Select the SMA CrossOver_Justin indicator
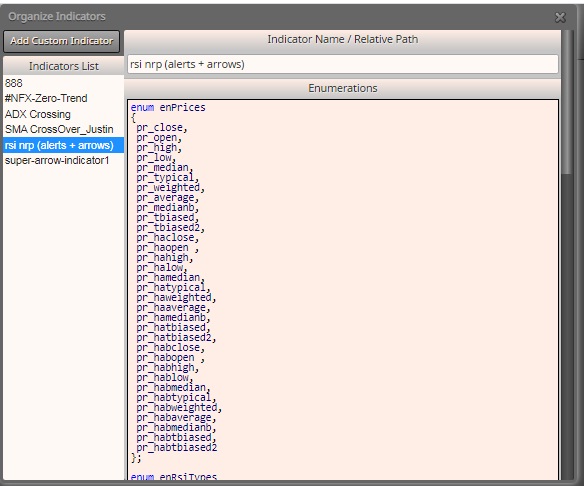 [x=63, y=129]
